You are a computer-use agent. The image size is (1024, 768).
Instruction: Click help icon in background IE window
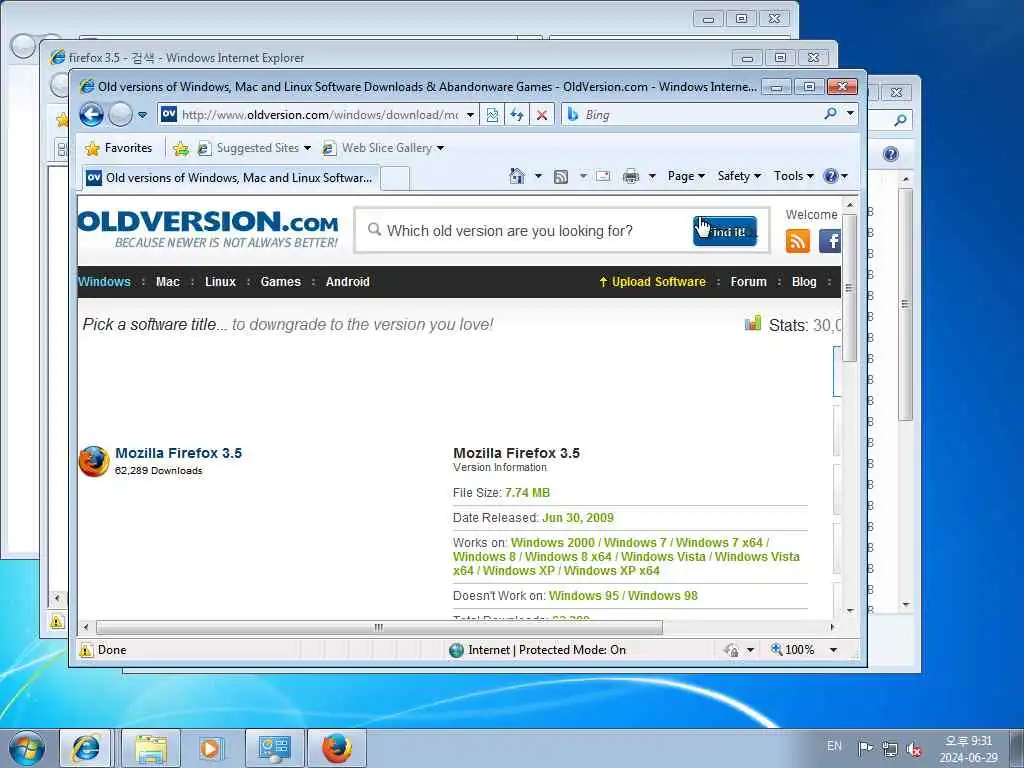coord(890,154)
